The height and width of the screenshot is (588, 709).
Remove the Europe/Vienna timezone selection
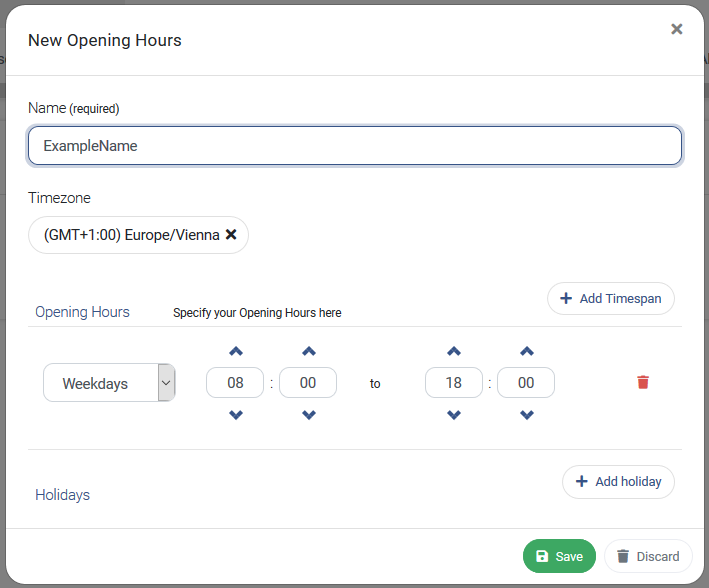(231, 234)
